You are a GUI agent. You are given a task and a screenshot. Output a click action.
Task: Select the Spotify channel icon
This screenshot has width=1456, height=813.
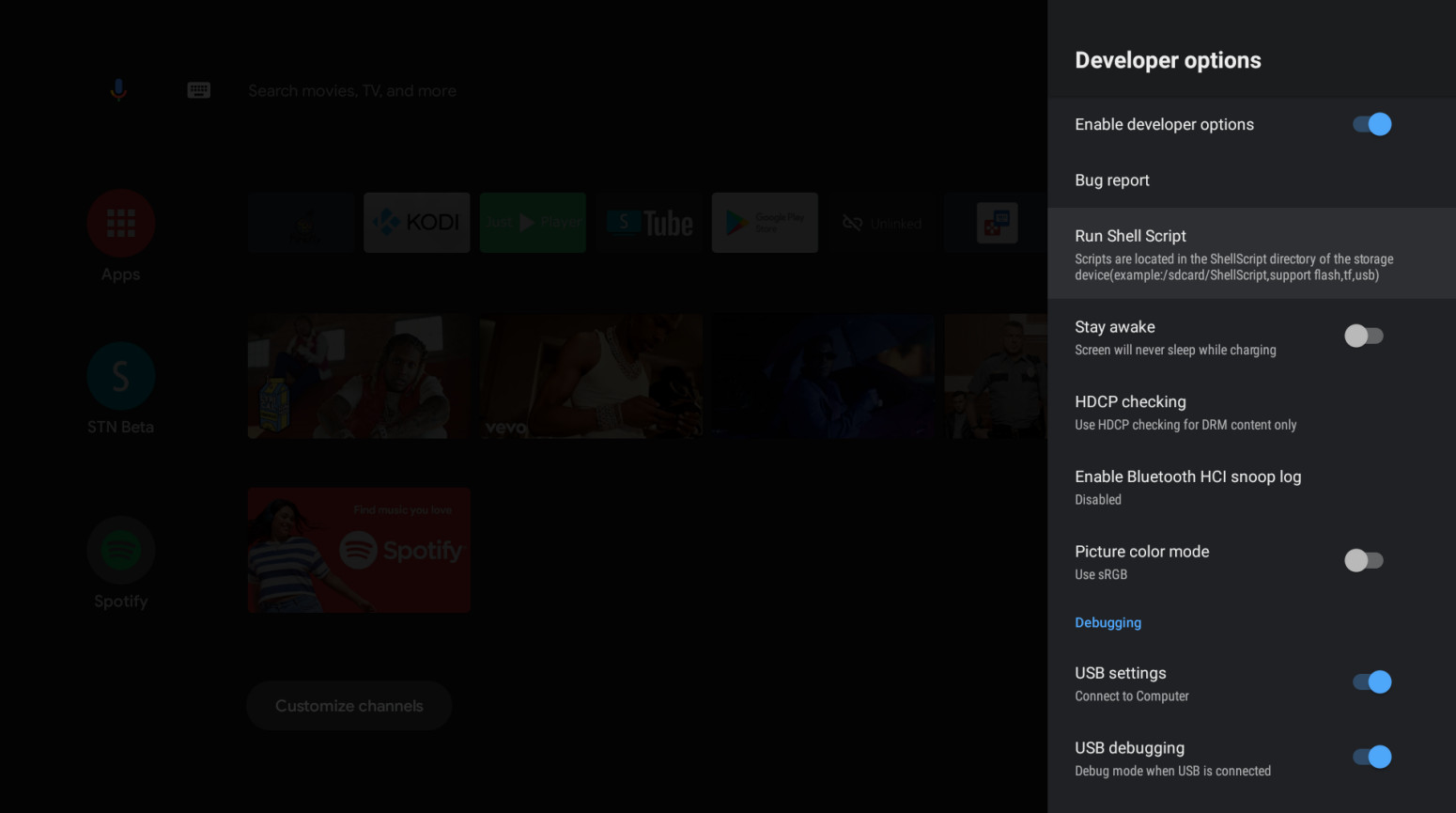(121, 550)
